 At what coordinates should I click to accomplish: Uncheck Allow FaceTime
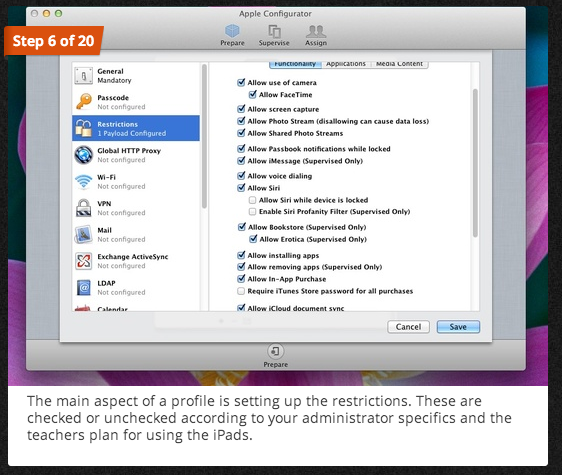[253, 94]
